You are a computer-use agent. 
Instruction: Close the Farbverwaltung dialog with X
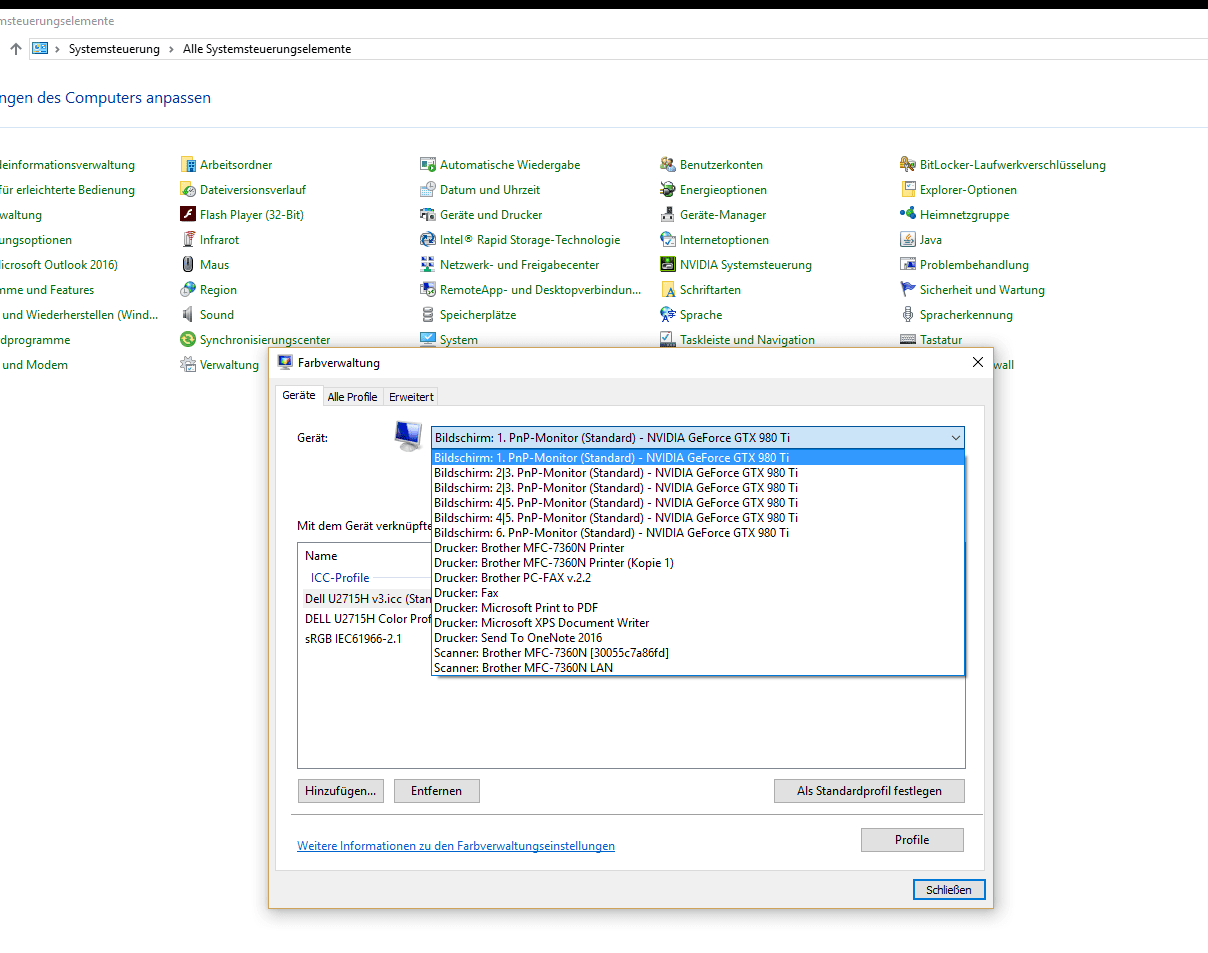(978, 362)
